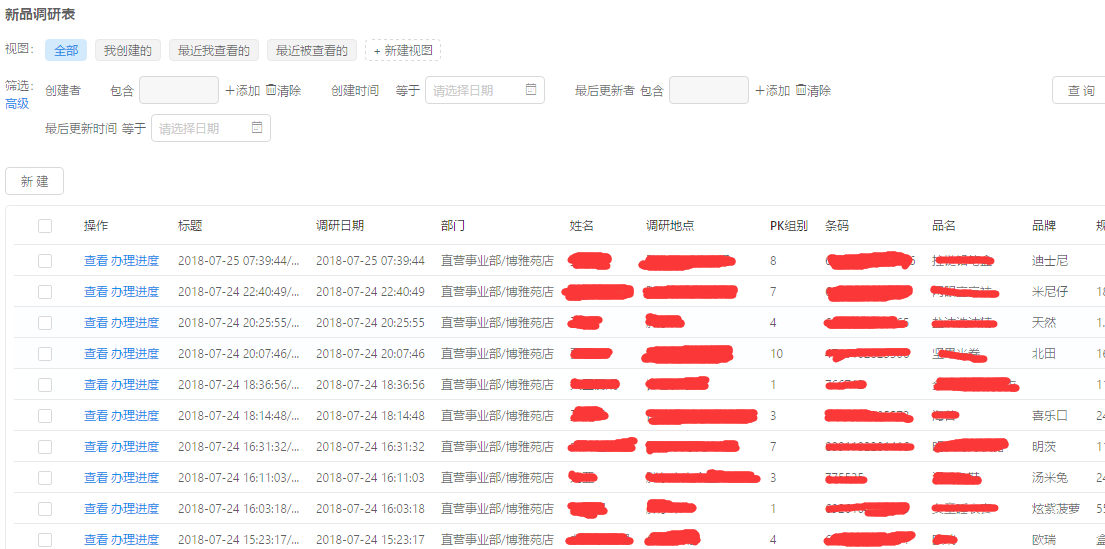Click brand cell 喜乐口
This screenshot has width=1105, height=549.
pos(1050,416)
